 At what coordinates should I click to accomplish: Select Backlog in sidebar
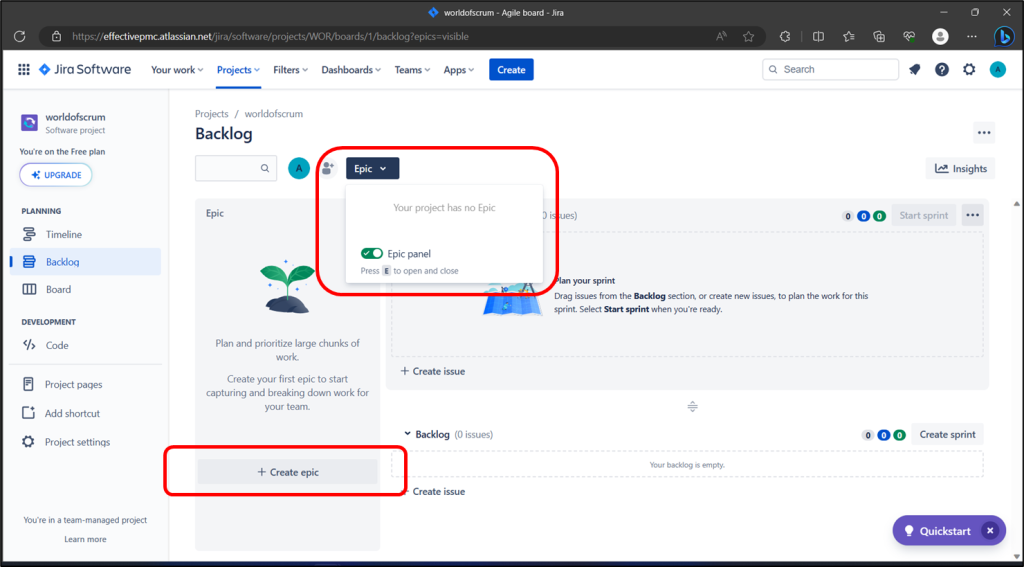click(85, 262)
